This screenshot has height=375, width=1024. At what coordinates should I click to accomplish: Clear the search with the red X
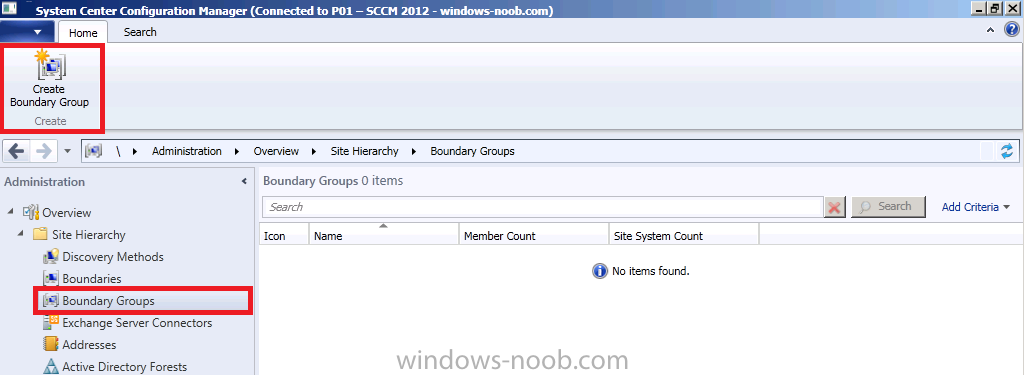(x=834, y=207)
